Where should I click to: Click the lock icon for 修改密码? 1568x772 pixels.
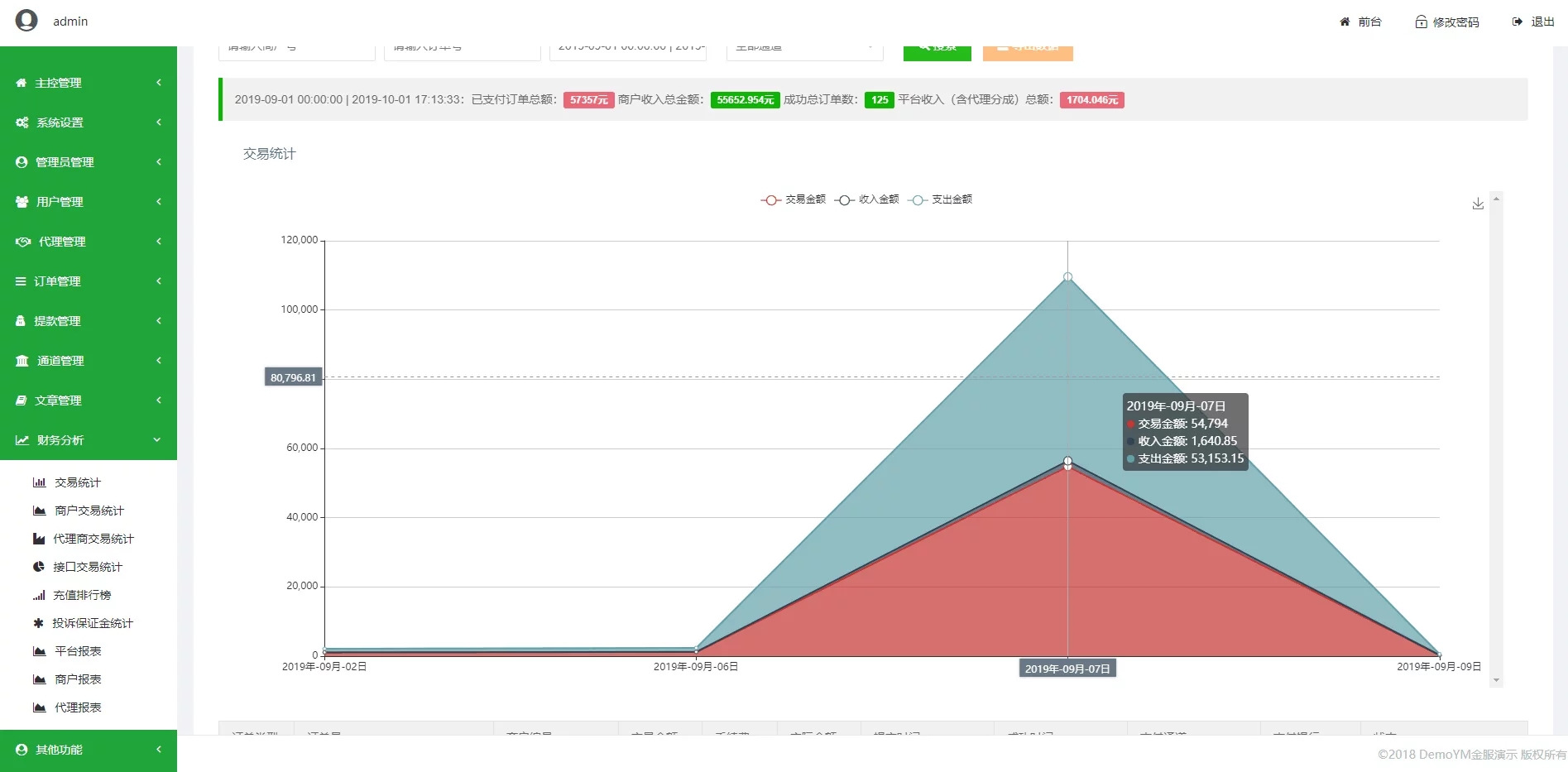(x=1421, y=22)
